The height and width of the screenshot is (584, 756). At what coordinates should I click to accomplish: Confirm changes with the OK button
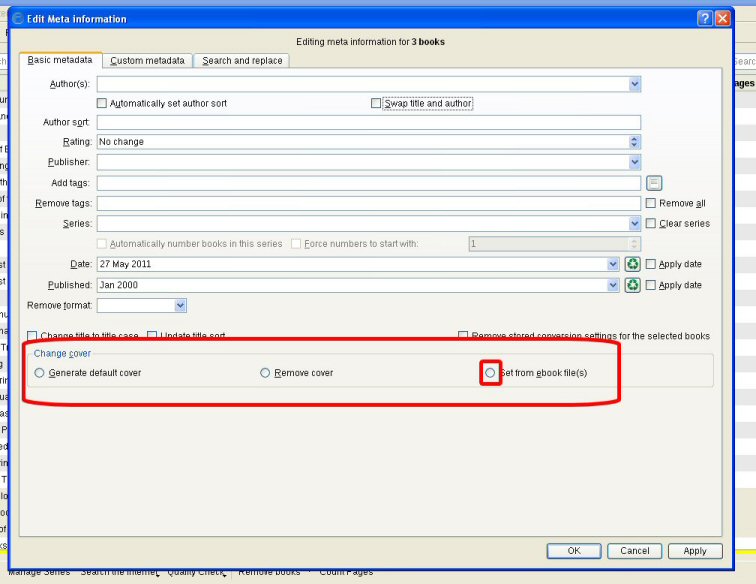[574, 551]
